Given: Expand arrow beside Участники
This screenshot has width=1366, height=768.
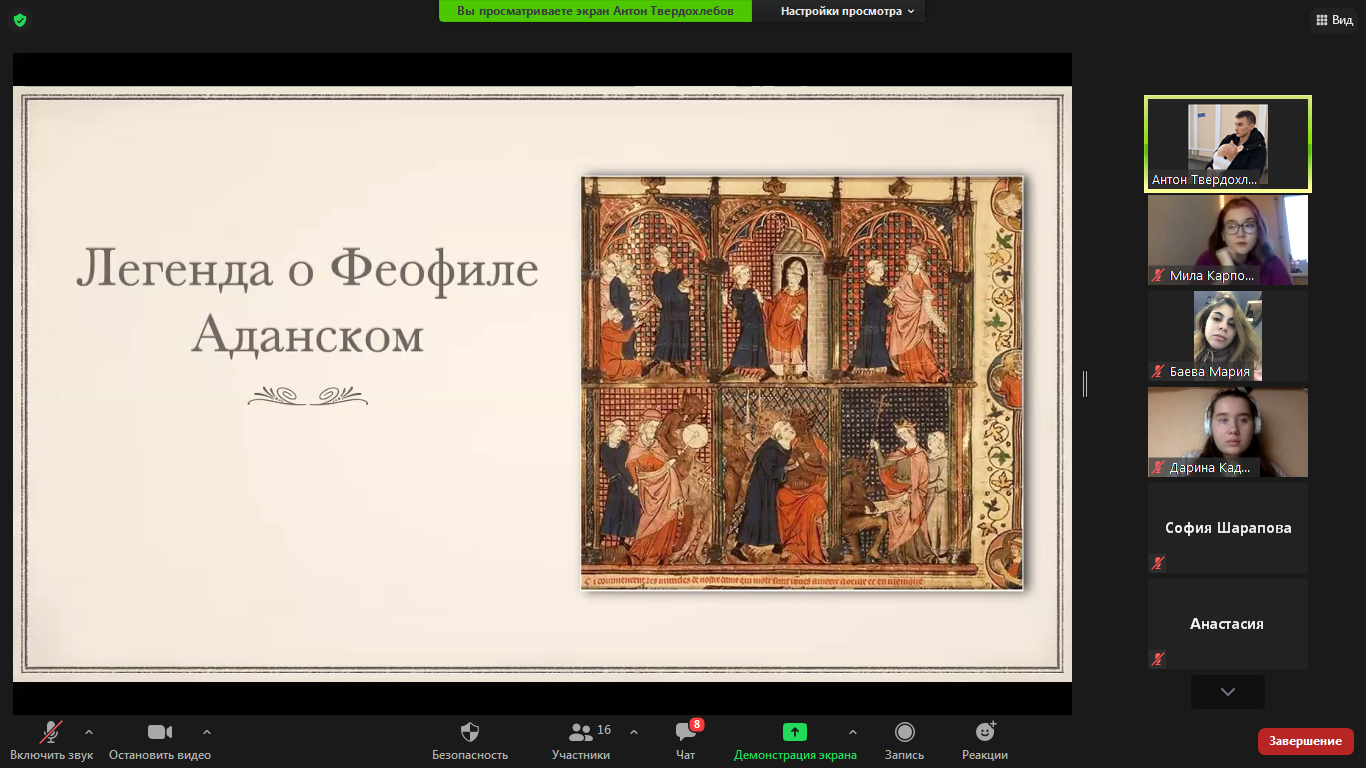Looking at the screenshot, I should pos(633,732).
